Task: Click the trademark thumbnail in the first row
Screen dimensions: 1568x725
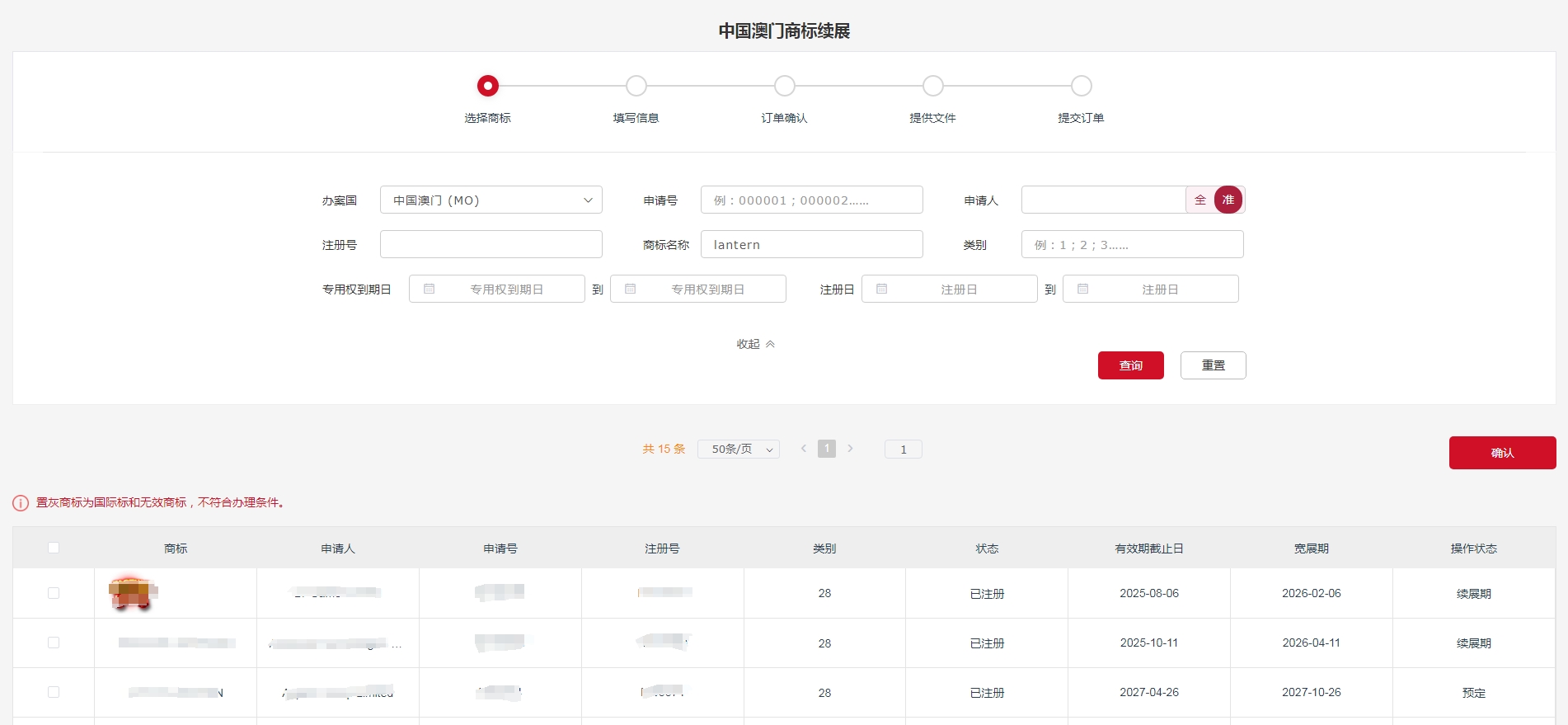Action: [x=132, y=593]
